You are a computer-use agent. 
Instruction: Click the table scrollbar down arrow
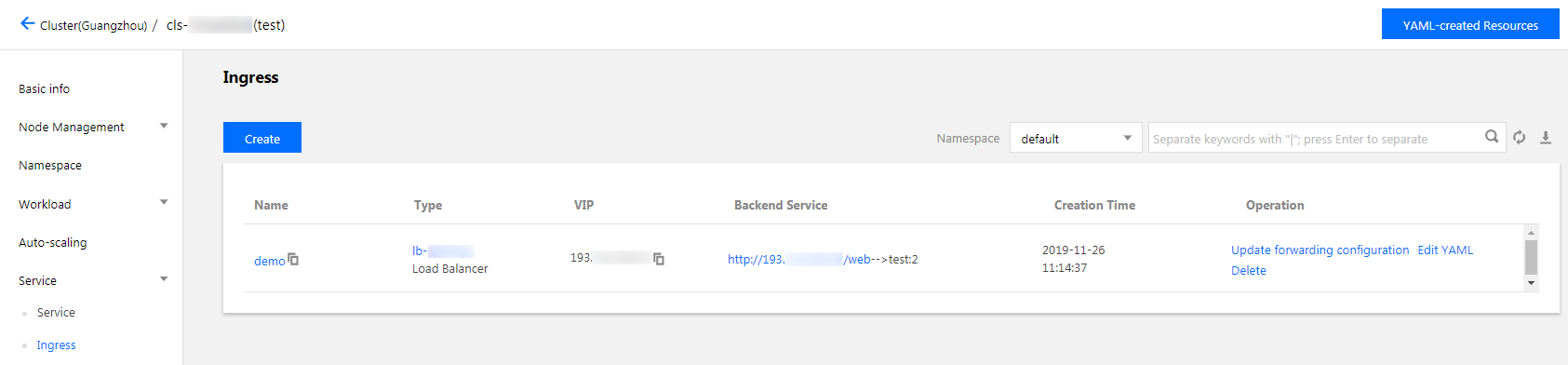pos(1532,283)
